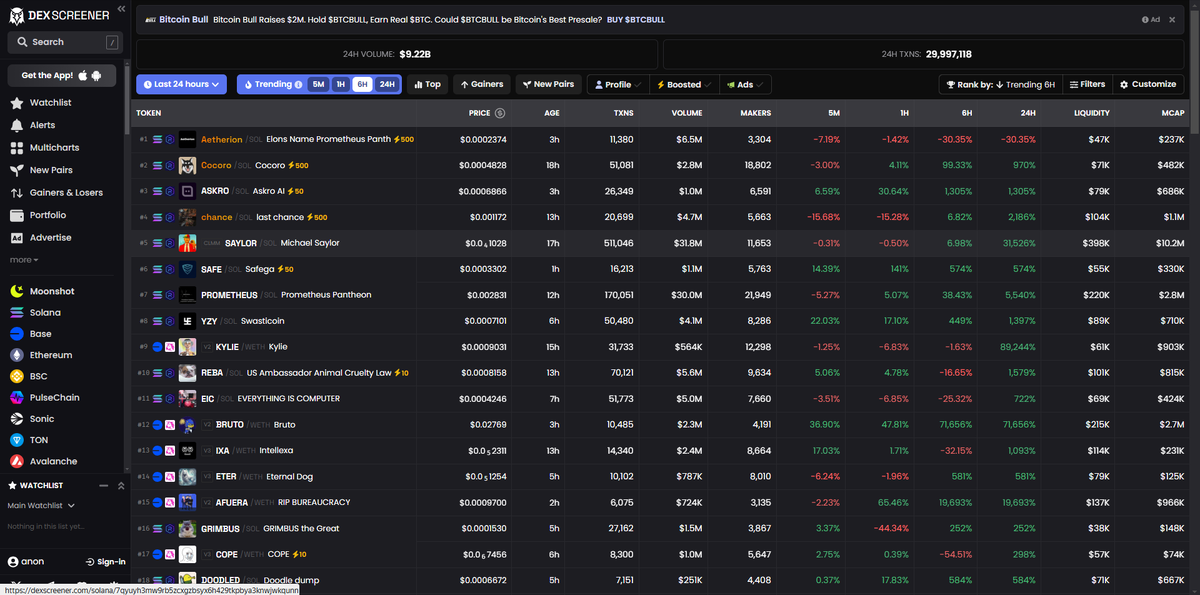
Task: Select Solana chain icon
Action: [x=17, y=312]
